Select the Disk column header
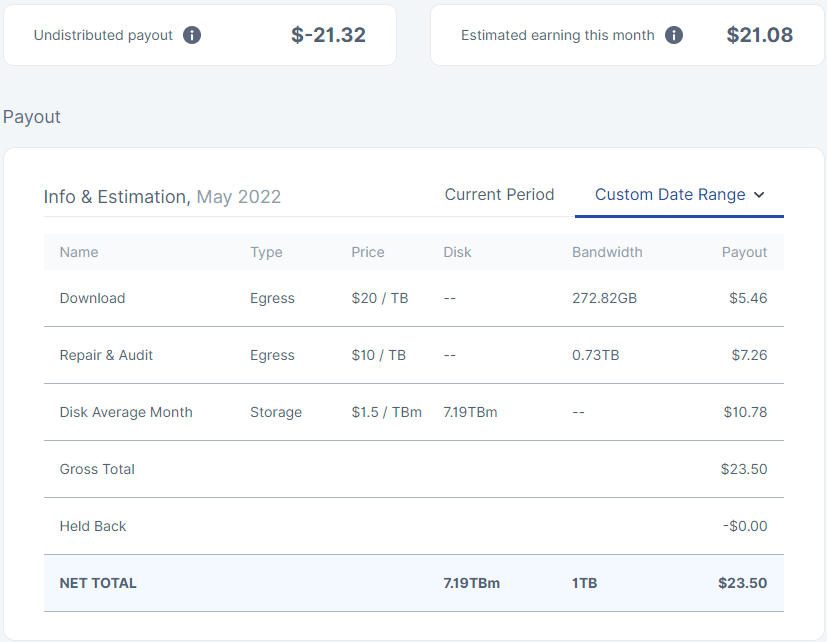The image size is (827, 642). 457,252
